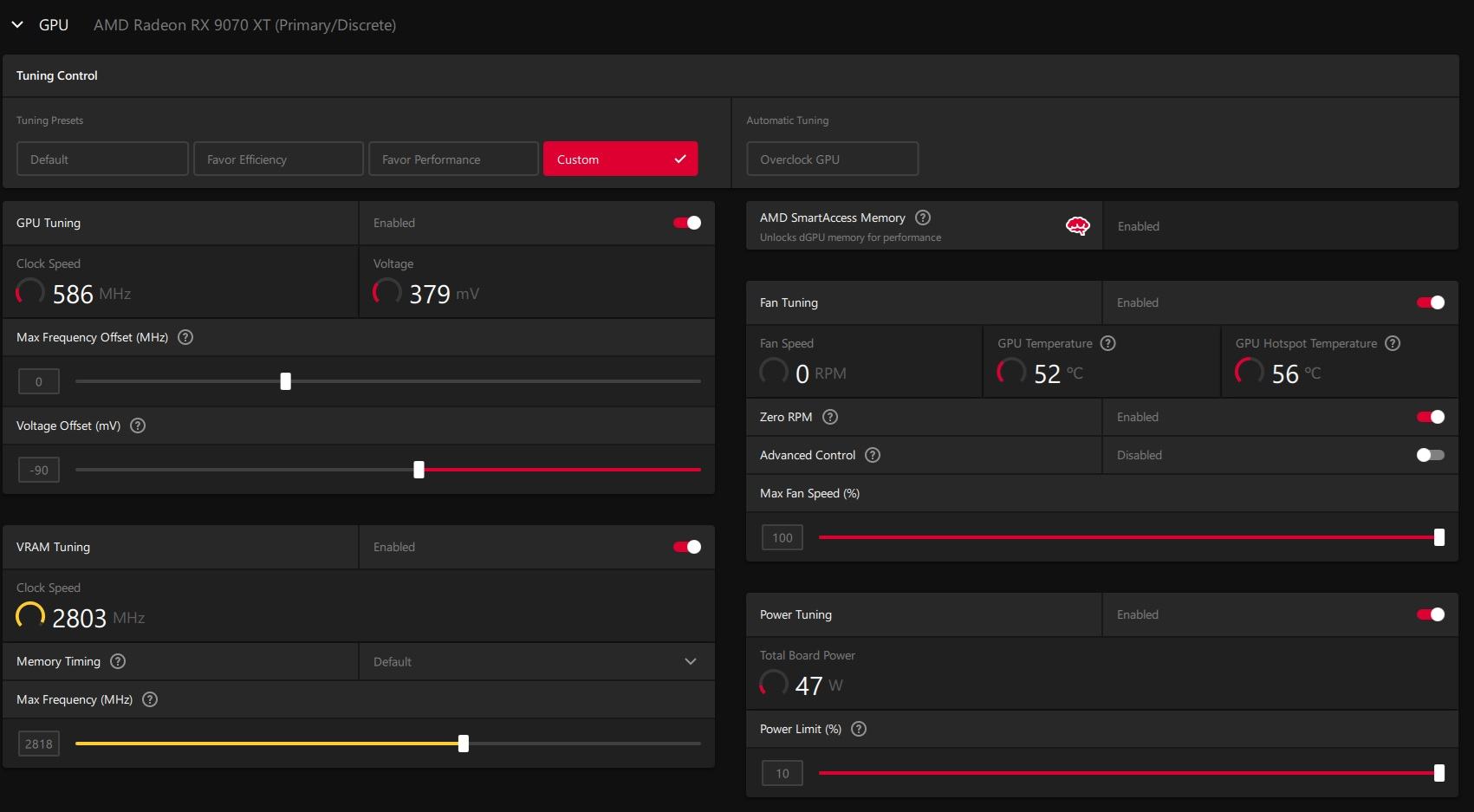Click the "47" W board power value
The width and height of the screenshot is (1474, 812).
coord(809,686)
